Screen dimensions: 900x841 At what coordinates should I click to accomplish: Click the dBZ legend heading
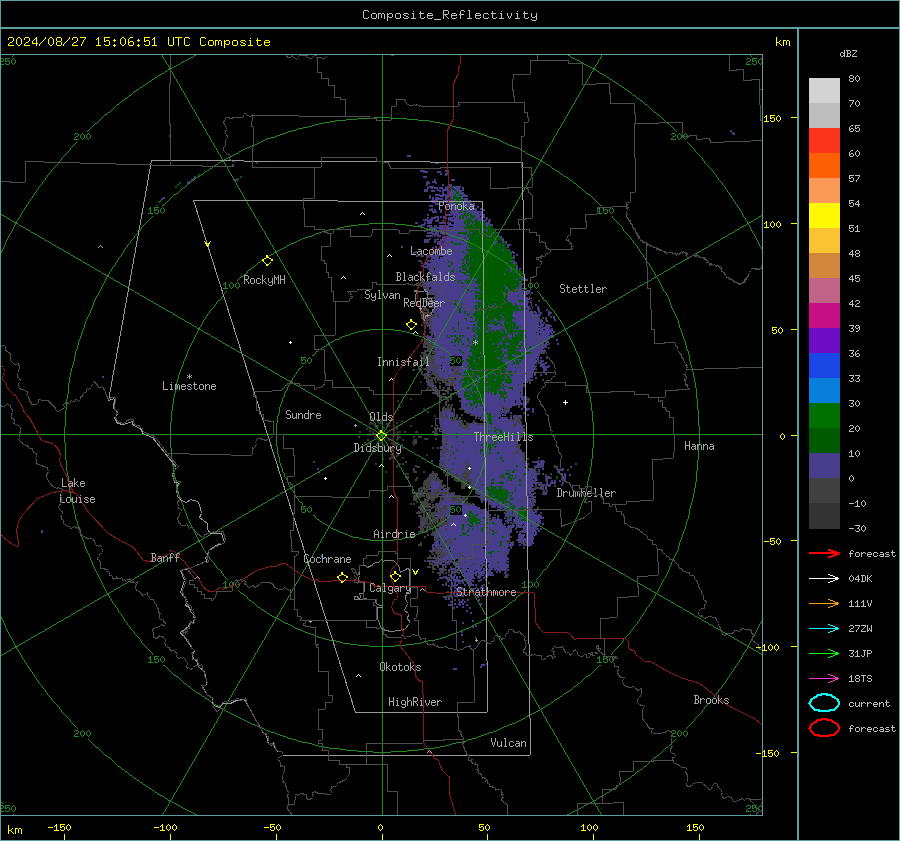coord(848,53)
